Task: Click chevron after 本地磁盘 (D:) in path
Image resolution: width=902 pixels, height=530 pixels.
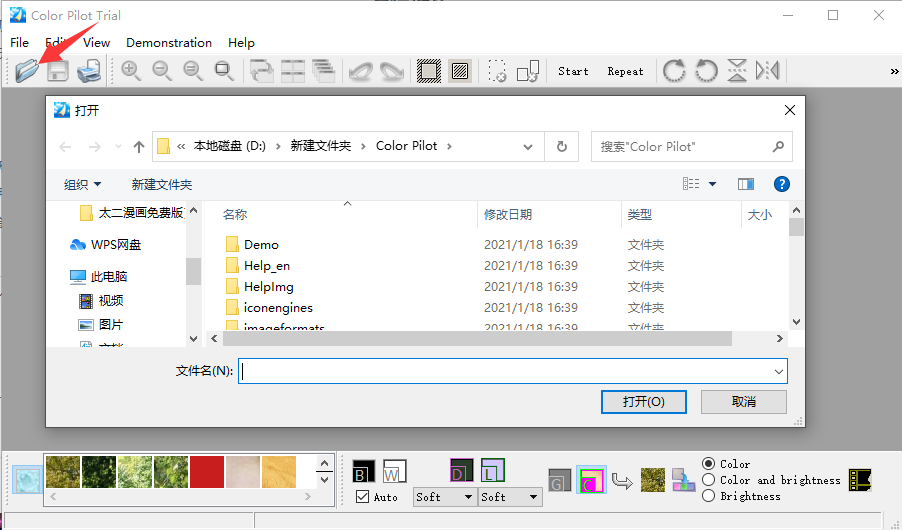Action: coord(278,147)
